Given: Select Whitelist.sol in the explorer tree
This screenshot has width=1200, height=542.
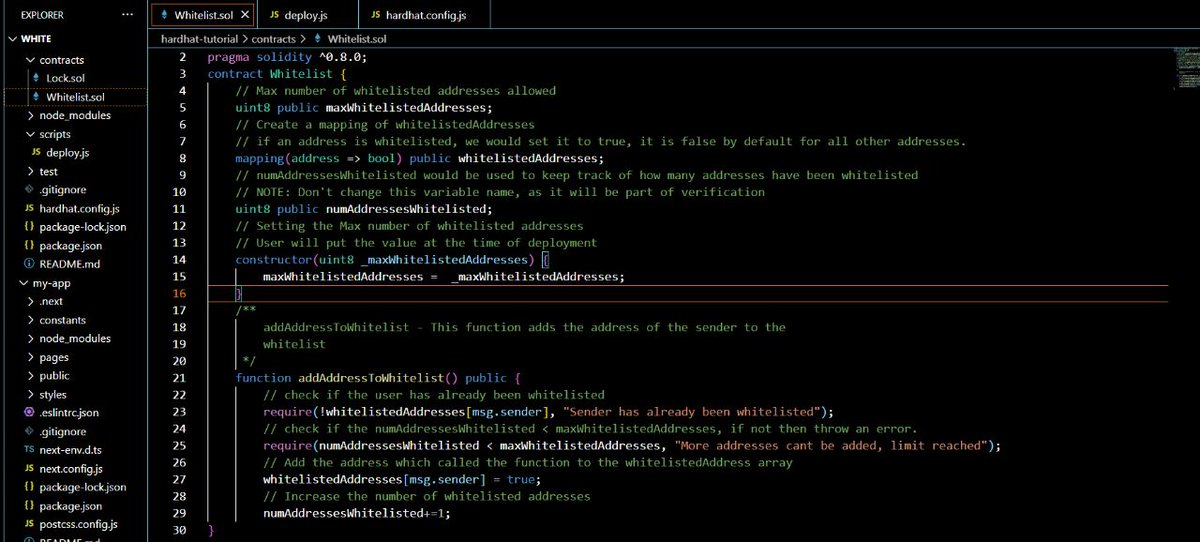Looking at the screenshot, I should click(x=74, y=97).
